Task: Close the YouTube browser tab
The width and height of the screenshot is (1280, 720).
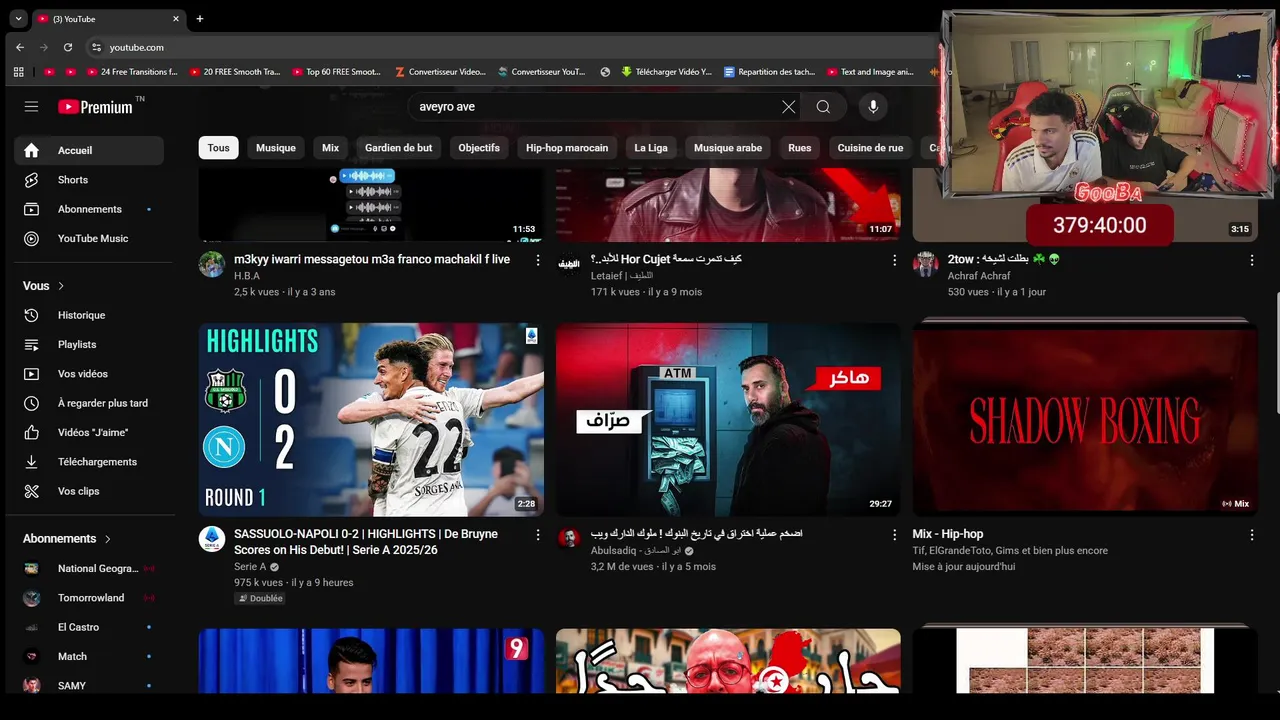Action: tap(177, 18)
